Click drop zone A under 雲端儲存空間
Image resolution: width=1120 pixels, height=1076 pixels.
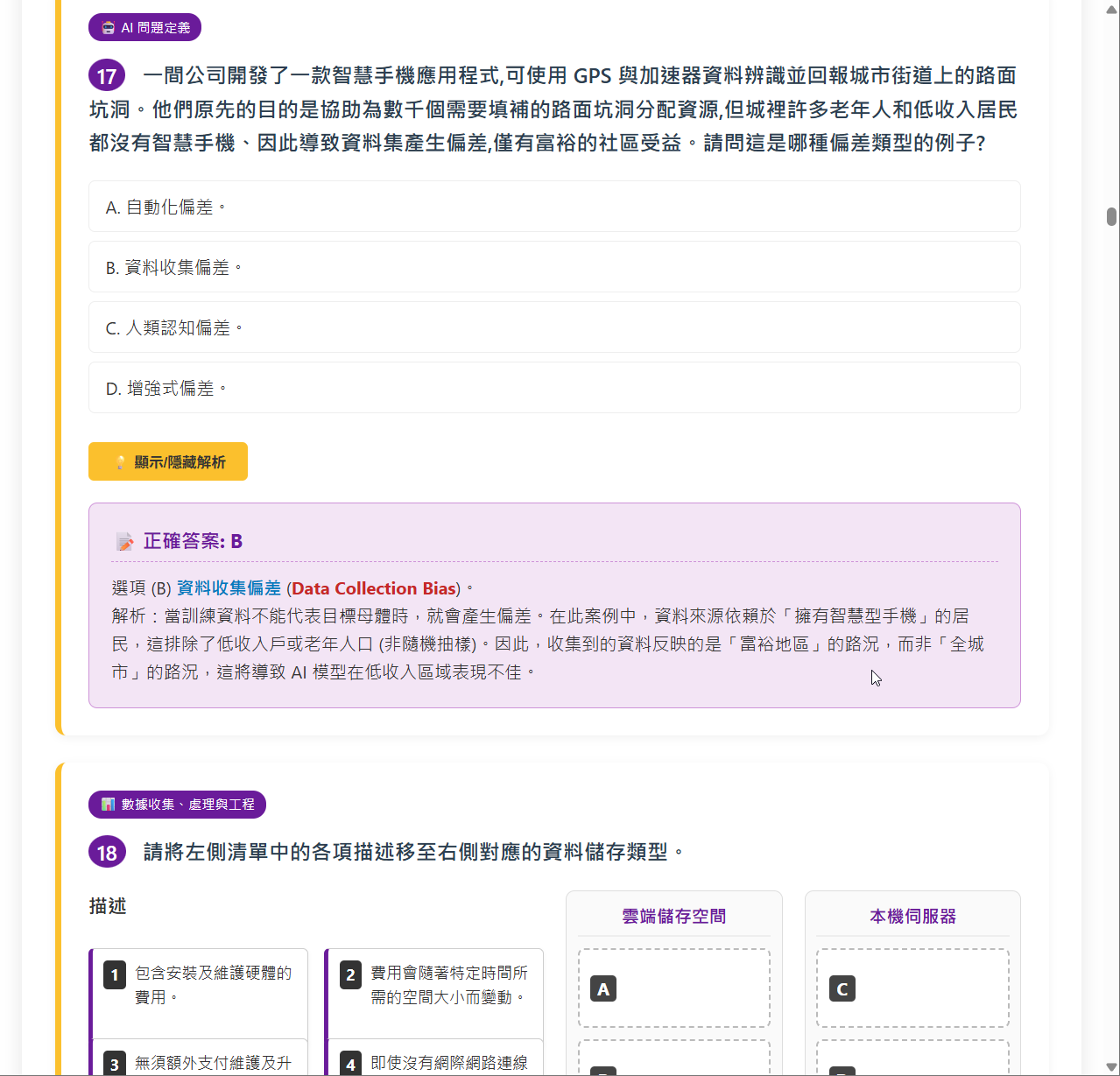[674, 988]
